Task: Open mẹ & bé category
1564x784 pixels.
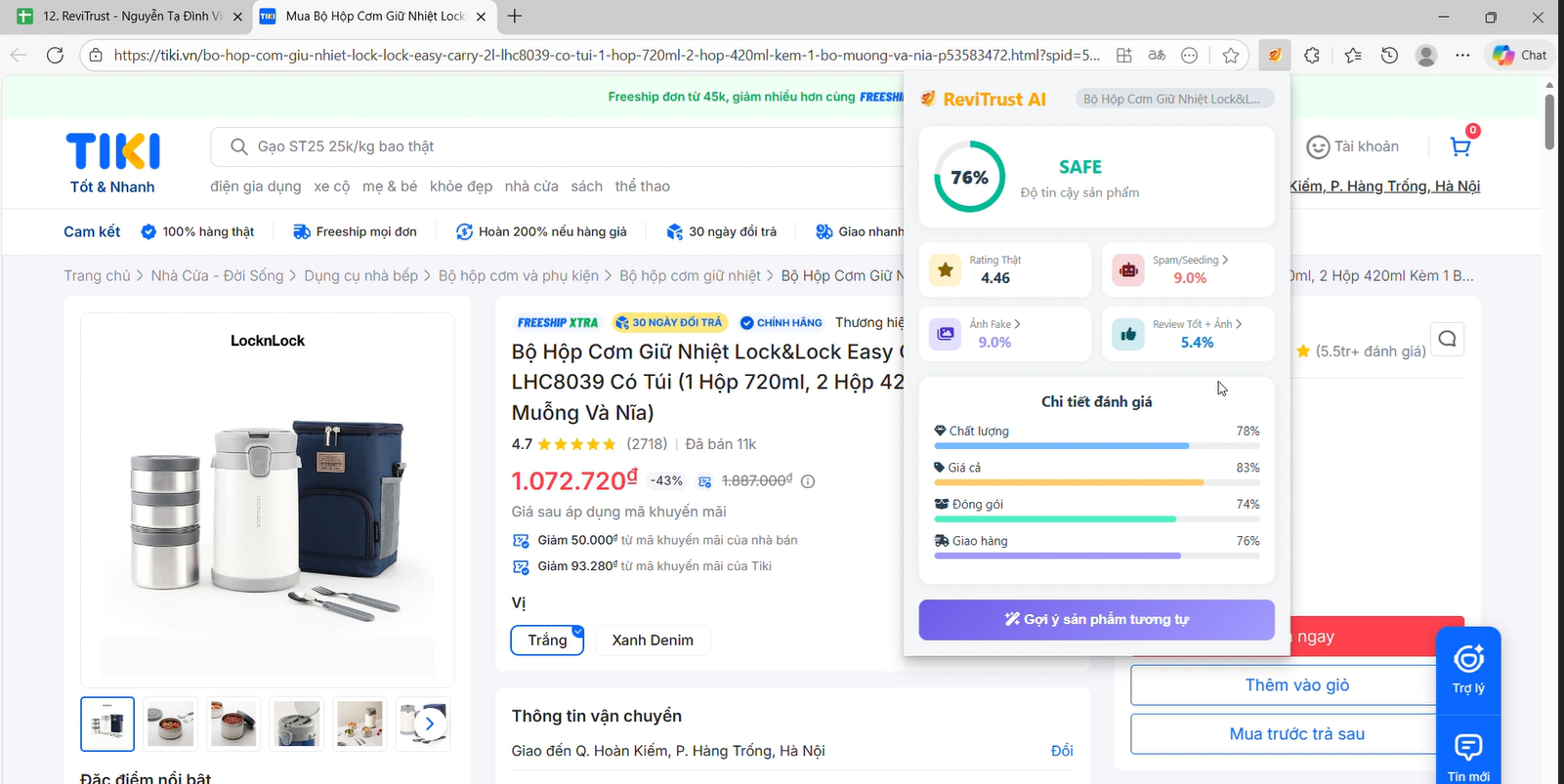Action: click(x=390, y=186)
